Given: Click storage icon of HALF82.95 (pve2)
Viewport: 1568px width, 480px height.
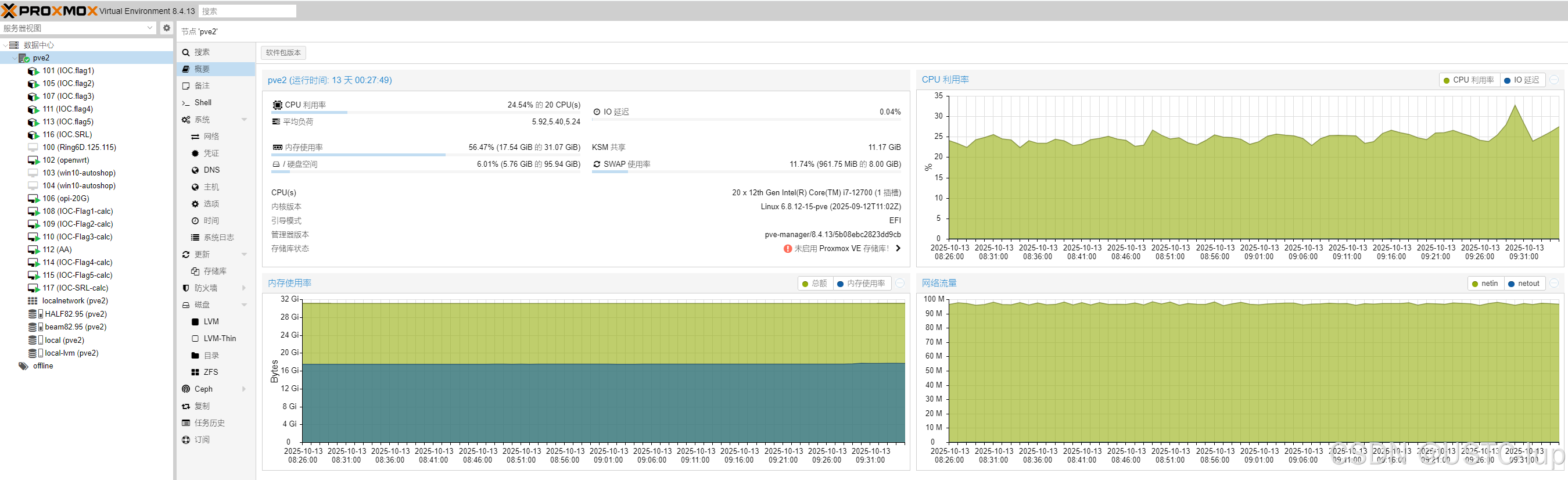Looking at the screenshot, I should (35, 314).
